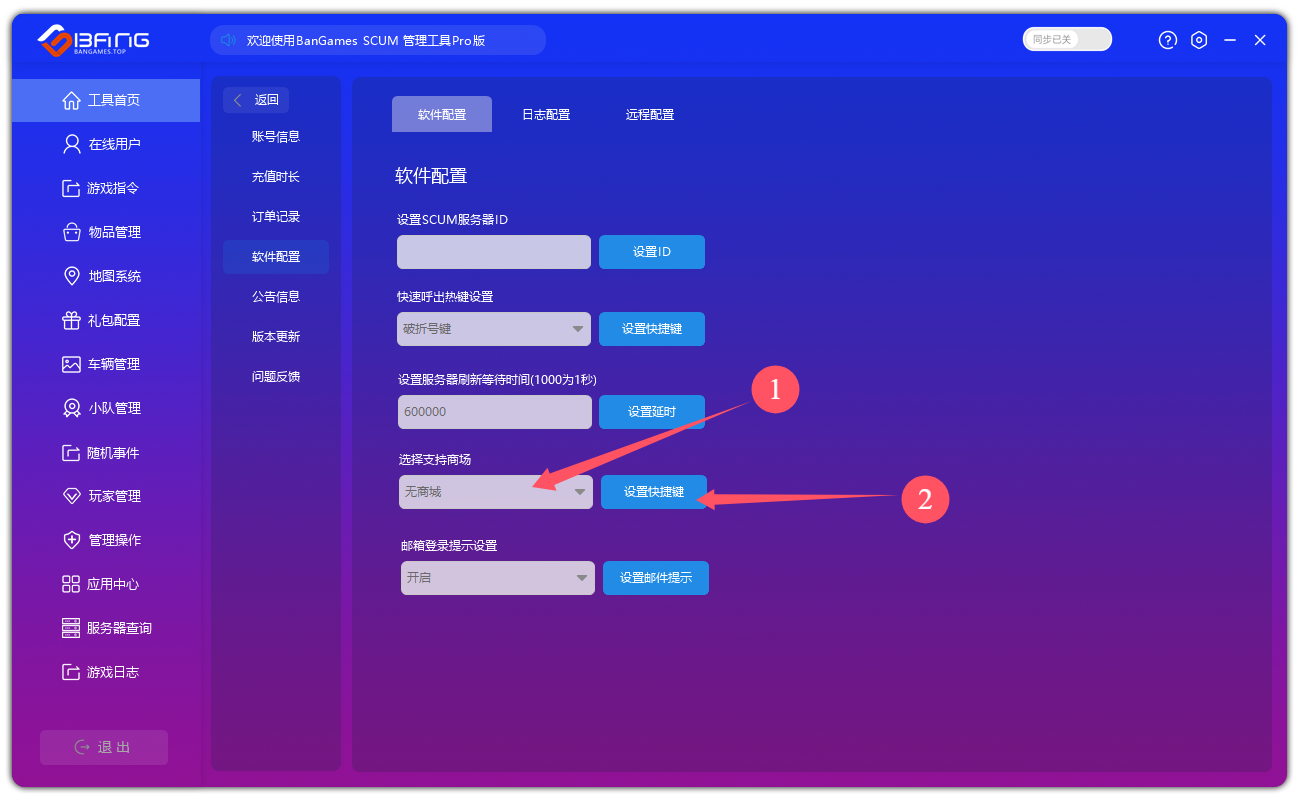The image size is (1300, 800).
Task: Click the icon next to 随机事件
Action: pos(71,453)
